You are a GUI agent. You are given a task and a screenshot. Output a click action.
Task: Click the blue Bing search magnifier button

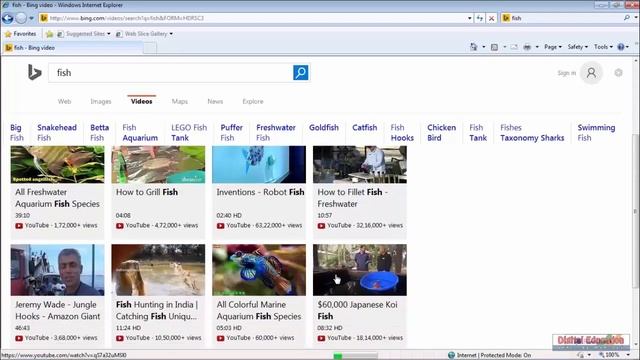tap(301, 73)
